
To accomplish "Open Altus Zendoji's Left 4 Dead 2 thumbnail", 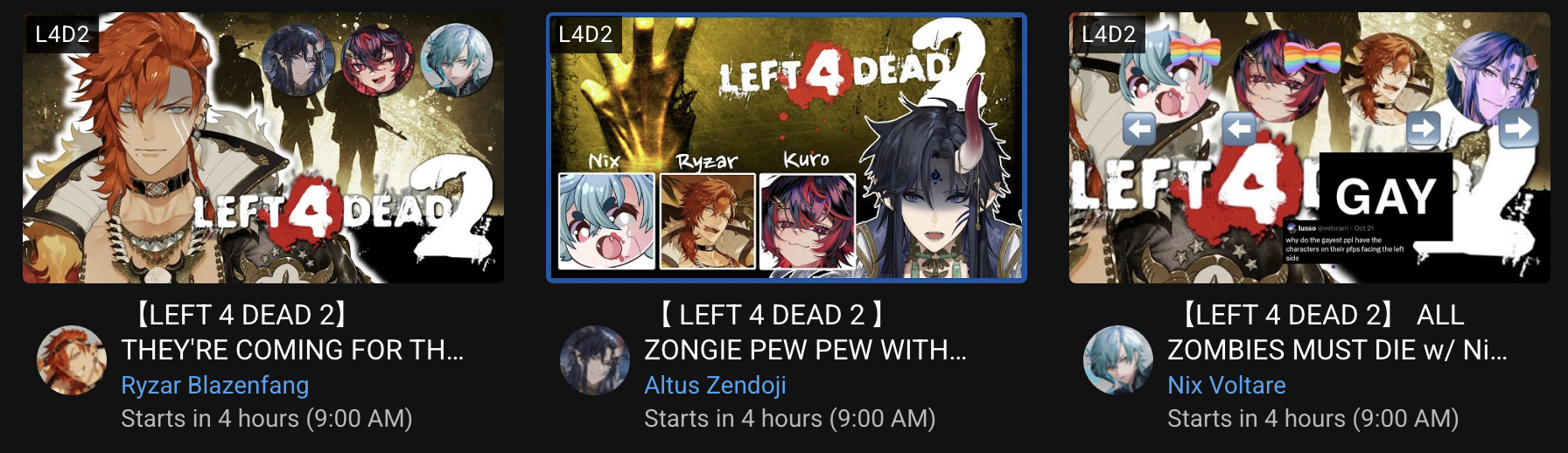I will [x=787, y=148].
